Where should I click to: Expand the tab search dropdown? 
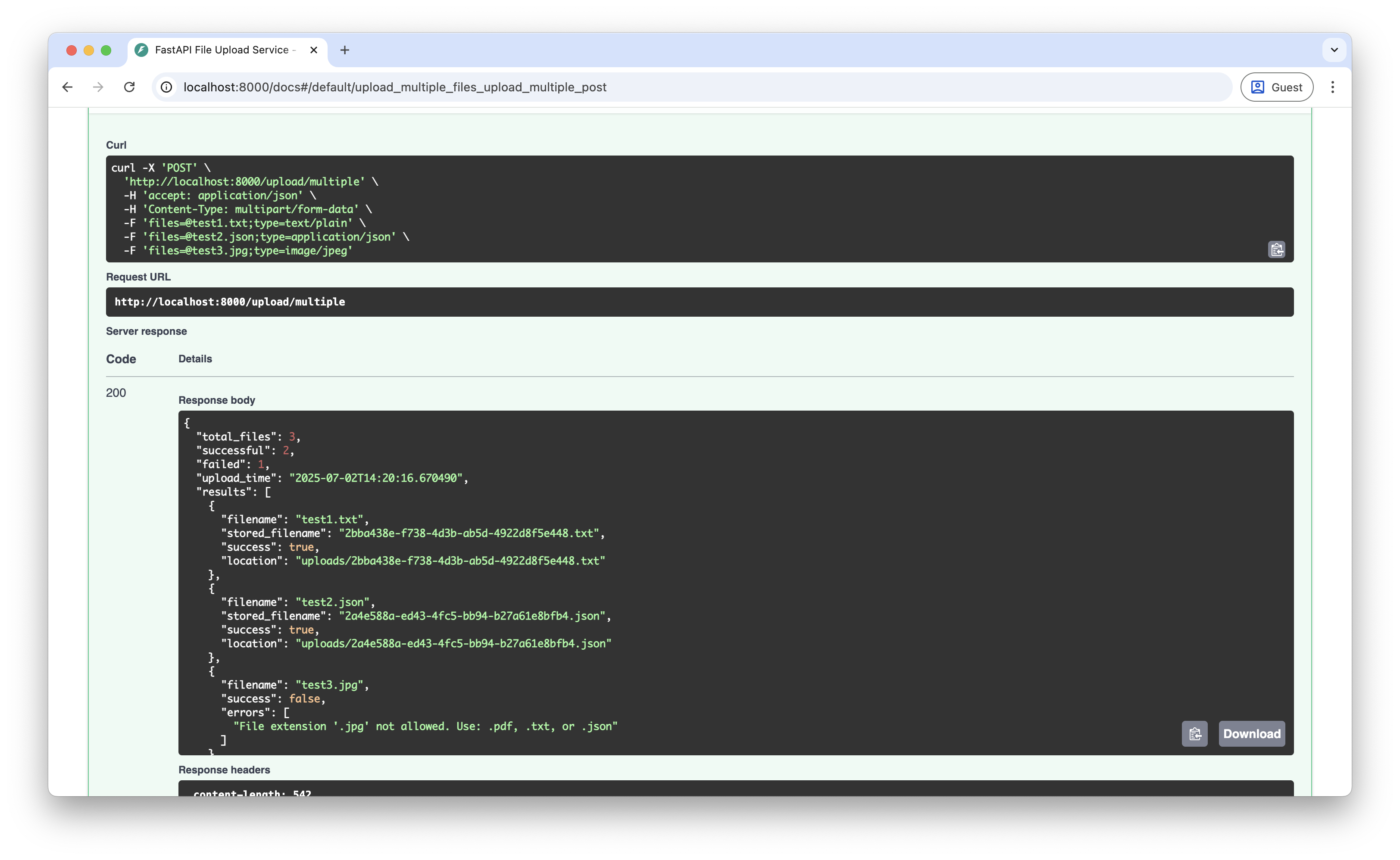point(1334,50)
